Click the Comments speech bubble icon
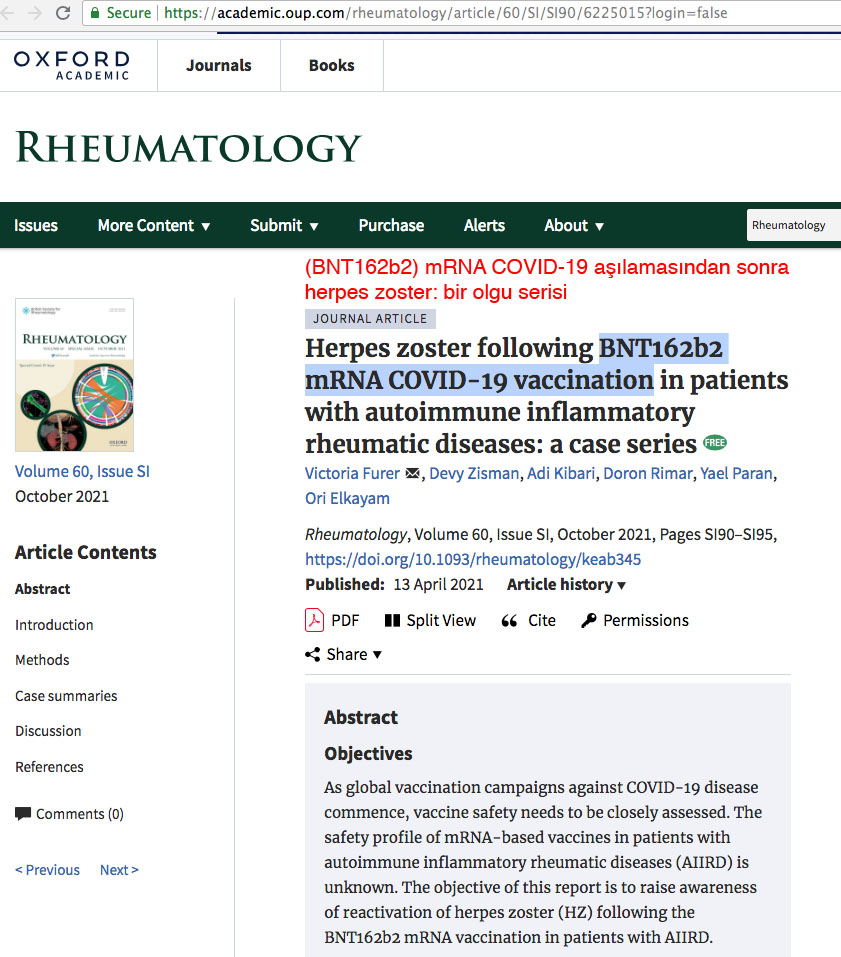This screenshot has height=957, width=841. click(x=23, y=814)
